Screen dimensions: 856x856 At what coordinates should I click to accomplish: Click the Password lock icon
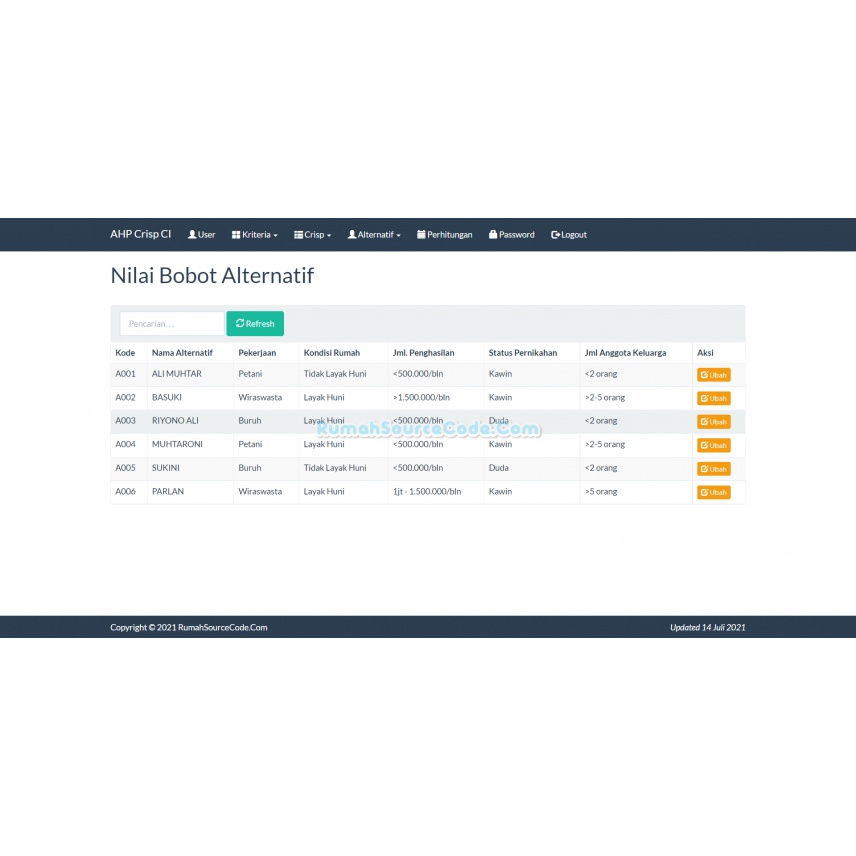[x=493, y=234]
